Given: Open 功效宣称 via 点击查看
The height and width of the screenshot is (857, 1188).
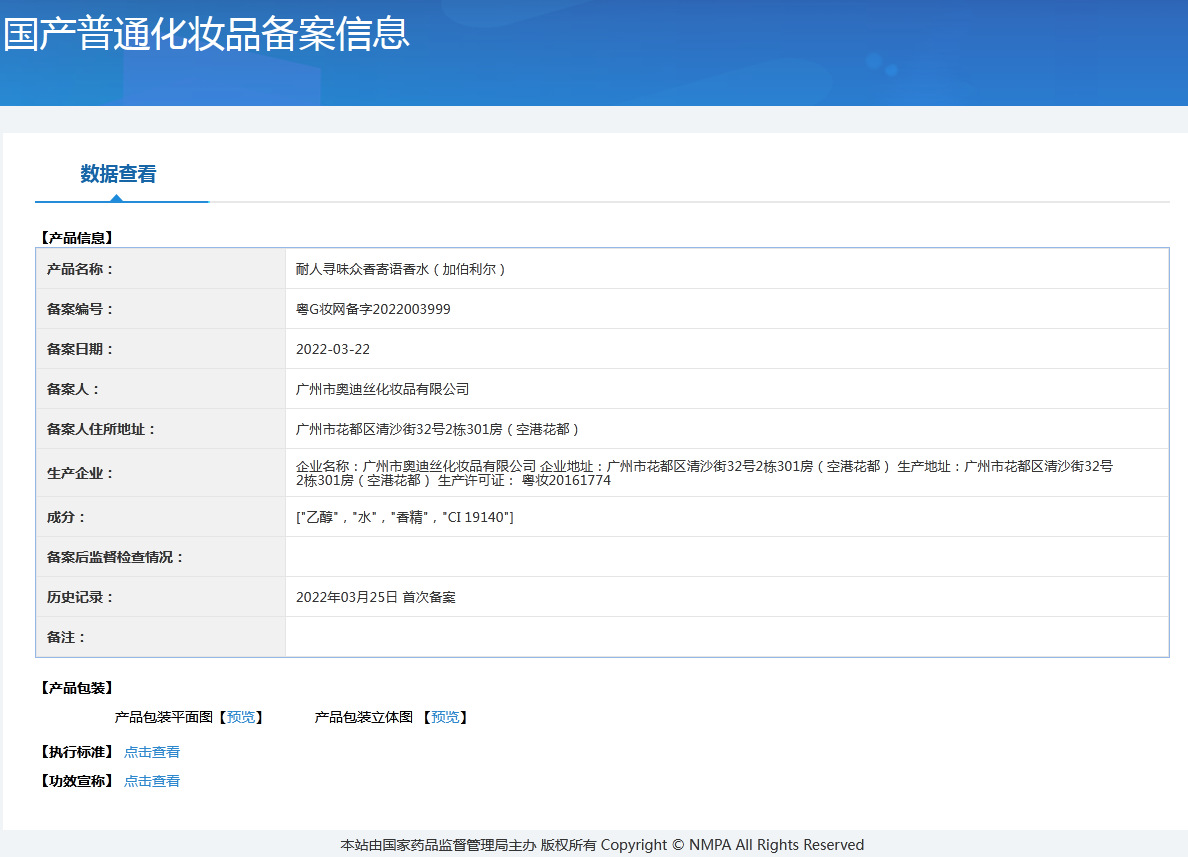Looking at the screenshot, I should (x=152, y=781).
